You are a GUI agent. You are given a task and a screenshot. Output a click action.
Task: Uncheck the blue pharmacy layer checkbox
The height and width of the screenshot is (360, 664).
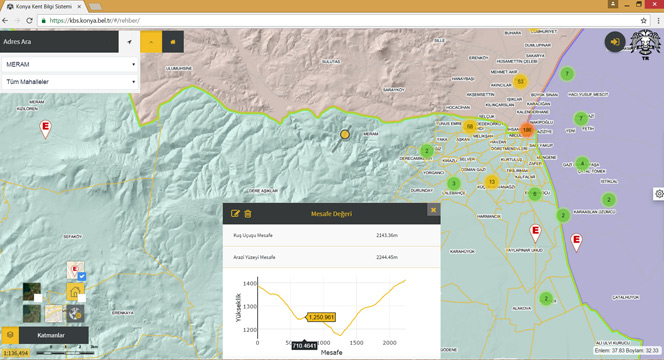[82, 277]
